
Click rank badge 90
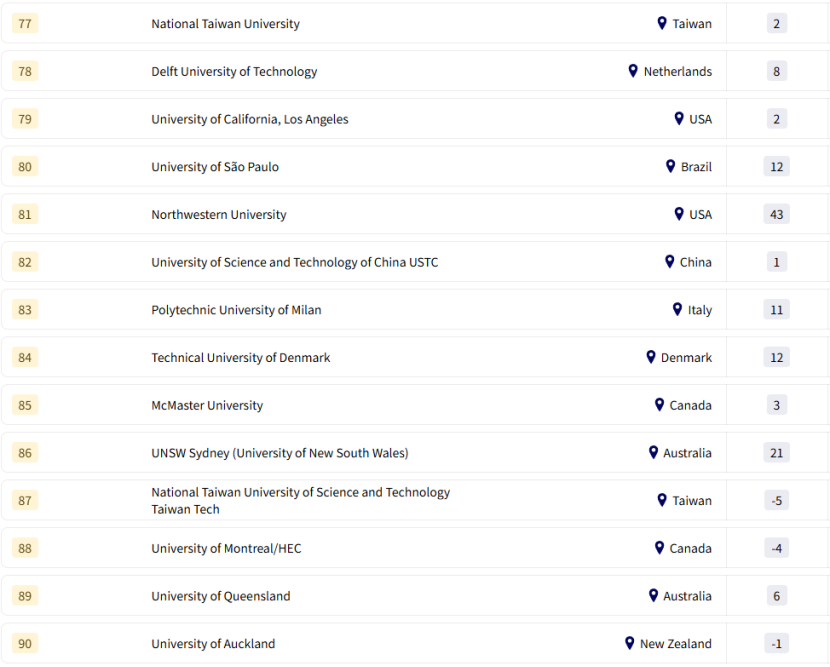coord(25,643)
